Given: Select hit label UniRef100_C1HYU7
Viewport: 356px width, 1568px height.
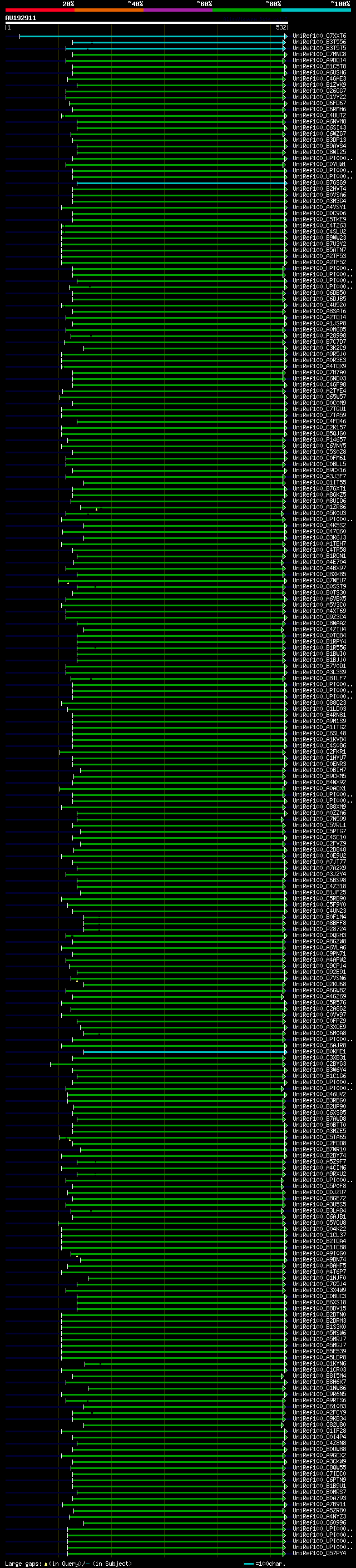Looking at the screenshot, I should tap(319, 758).
